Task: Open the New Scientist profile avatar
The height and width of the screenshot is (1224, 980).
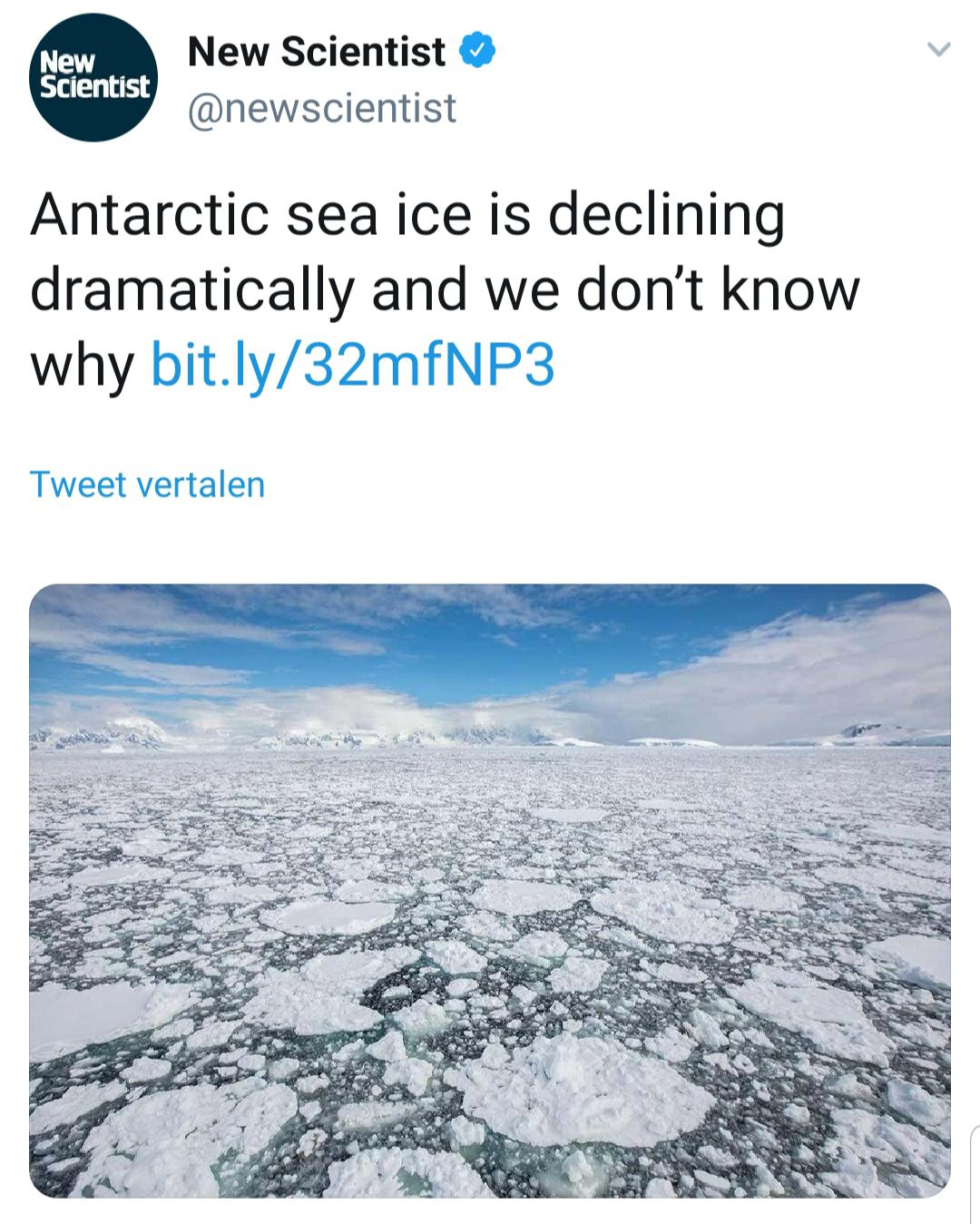Action: (x=93, y=78)
